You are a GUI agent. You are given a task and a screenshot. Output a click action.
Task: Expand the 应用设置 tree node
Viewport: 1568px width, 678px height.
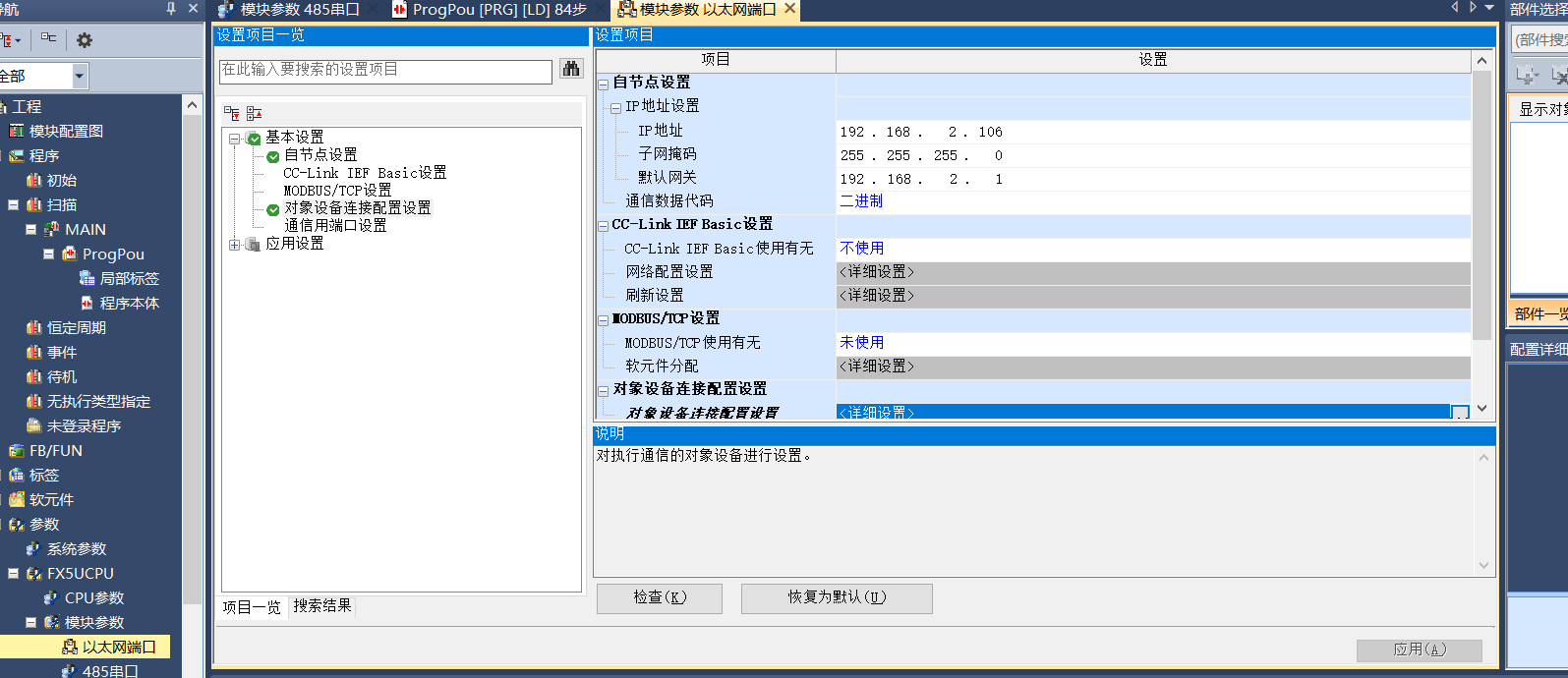(235, 245)
